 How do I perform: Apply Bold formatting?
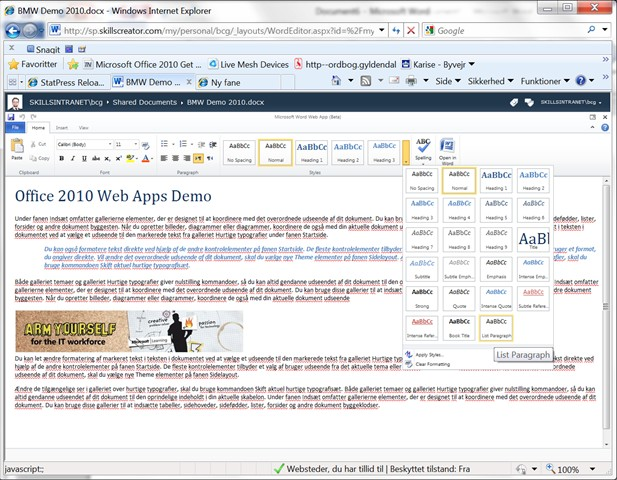pyautogui.click(x=61, y=158)
